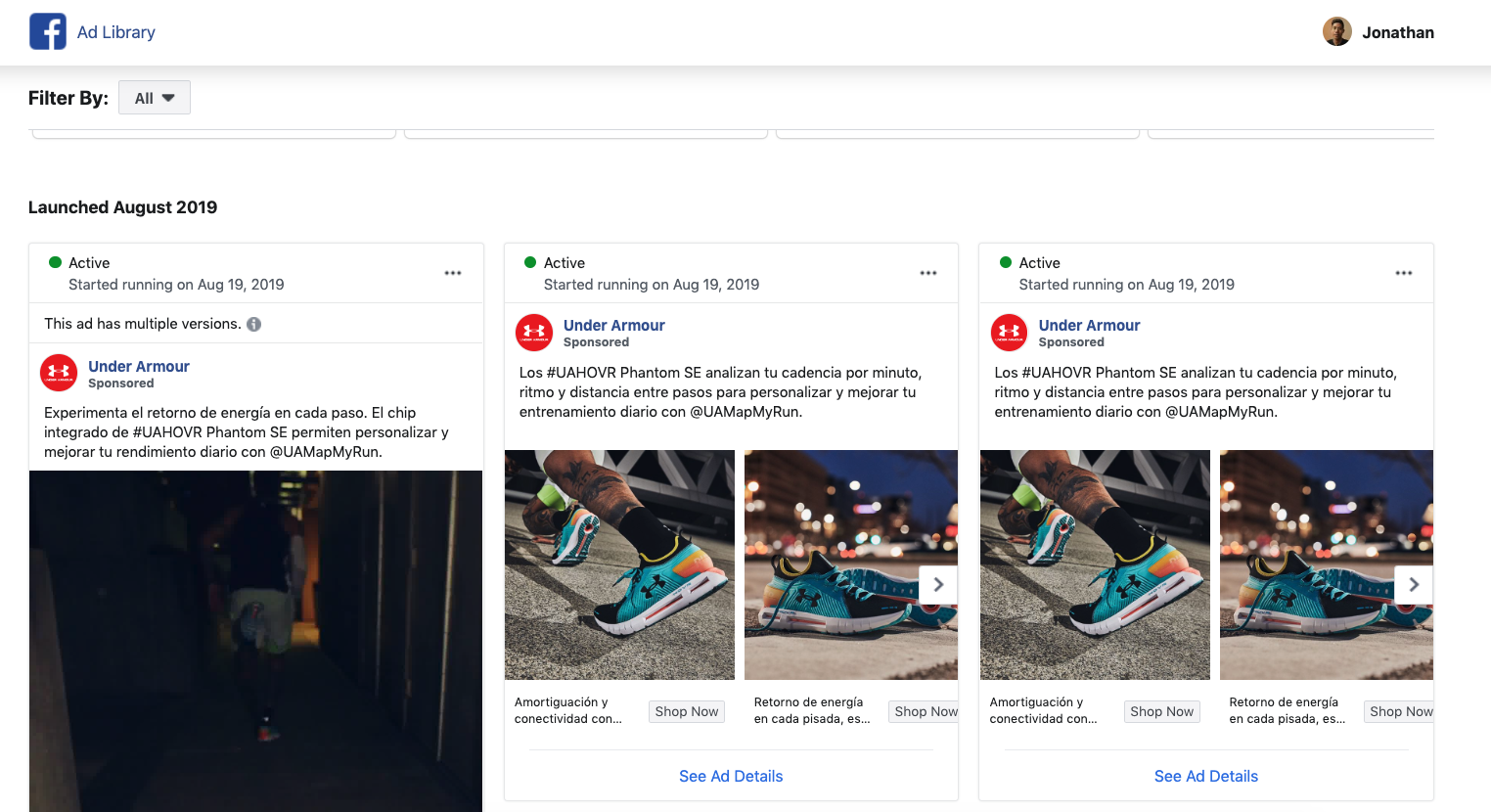Screen dimensions: 1491x812
Task: Click the Sponsored label in first ad
Action: coord(121,383)
